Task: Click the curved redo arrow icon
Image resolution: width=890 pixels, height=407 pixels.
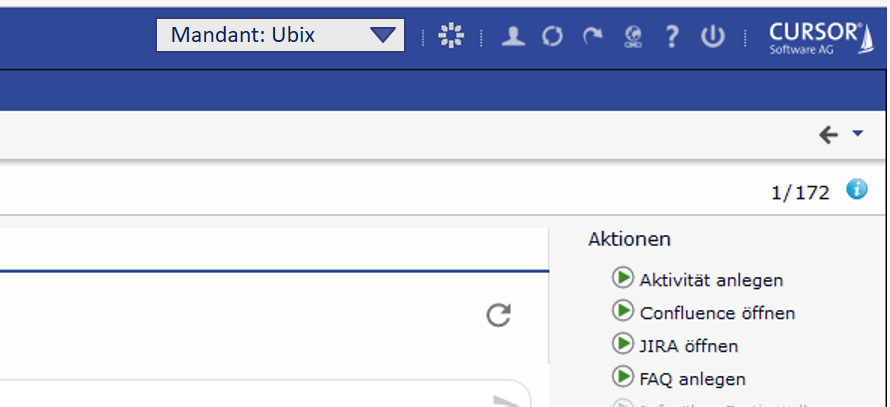Action: coord(593,37)
